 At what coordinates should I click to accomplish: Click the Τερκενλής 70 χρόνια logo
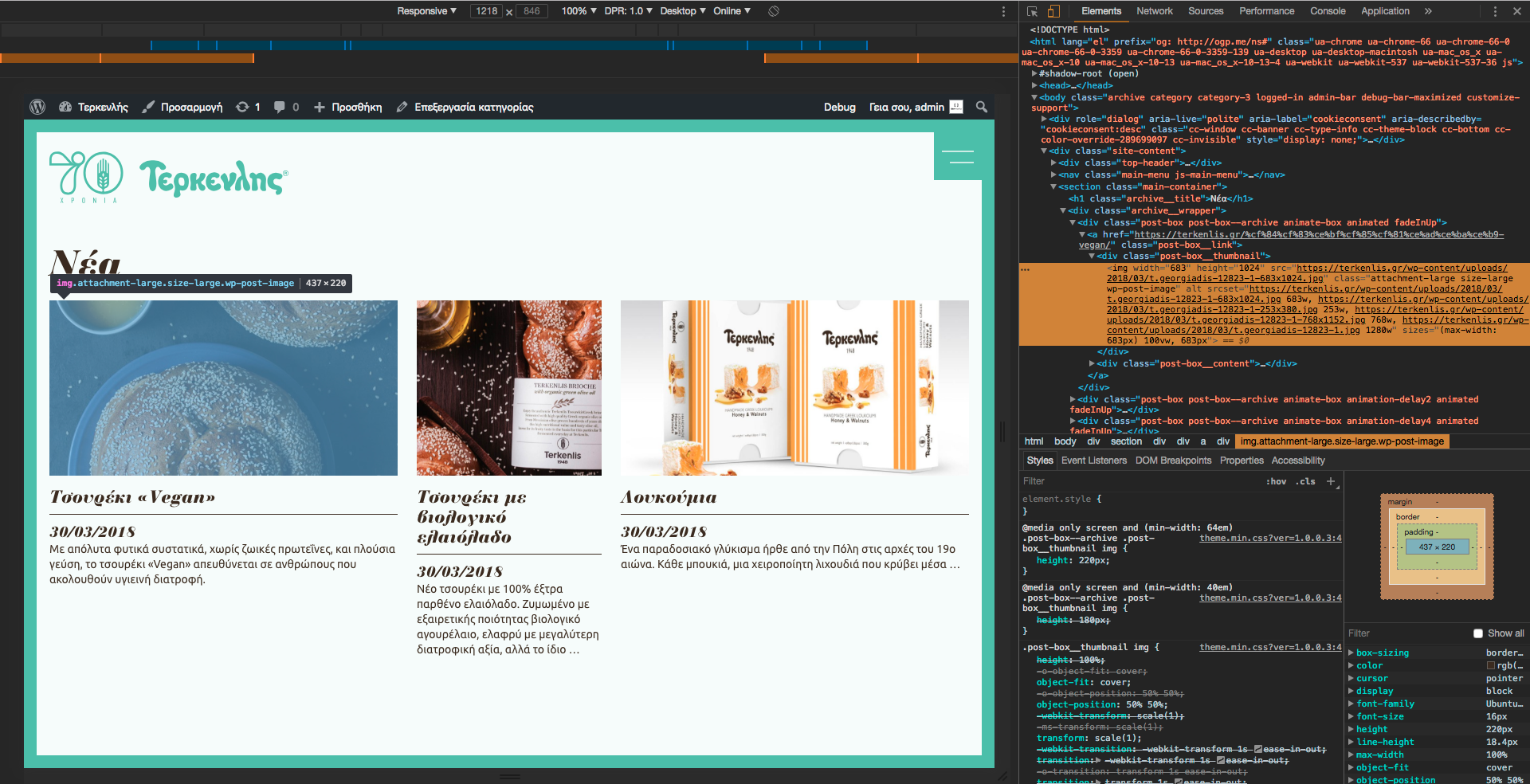pos(169,177)
